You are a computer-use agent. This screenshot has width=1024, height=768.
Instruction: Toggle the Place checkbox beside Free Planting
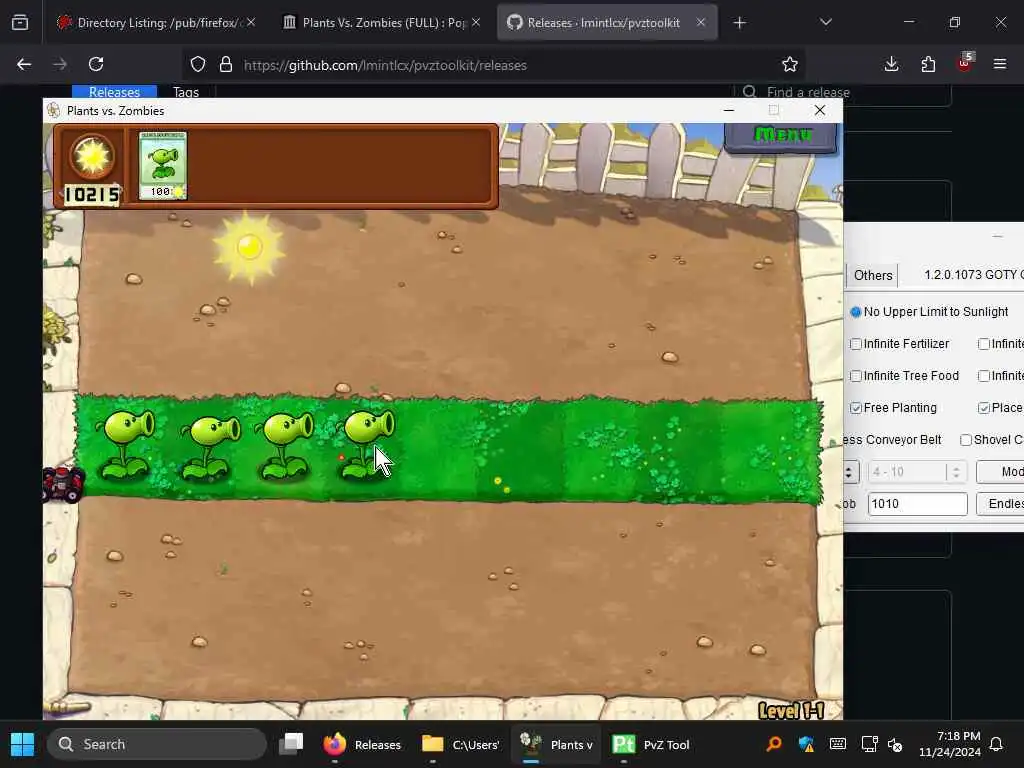point(984,408)
